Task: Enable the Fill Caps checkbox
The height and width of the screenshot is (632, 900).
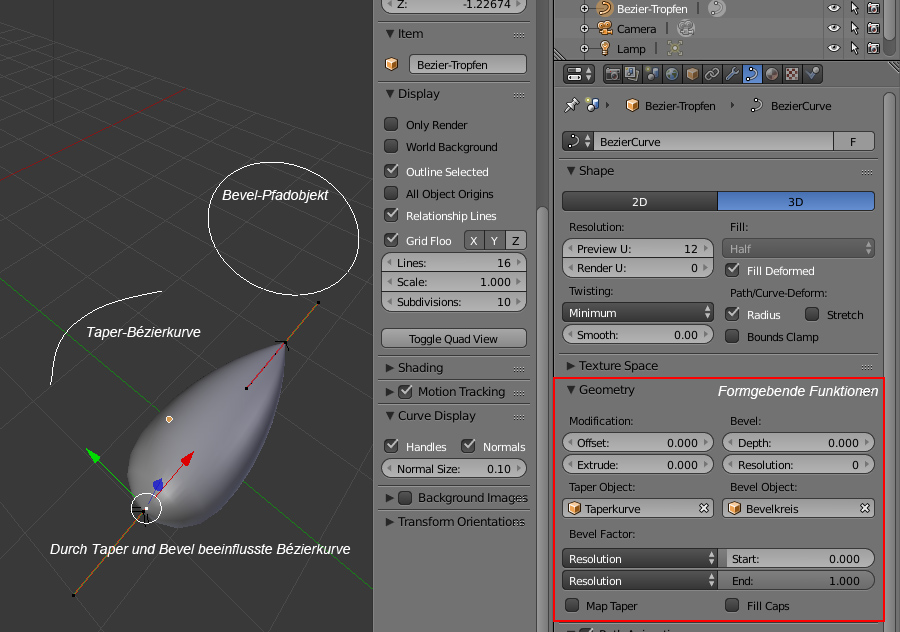Action: (x=733, y=605)
